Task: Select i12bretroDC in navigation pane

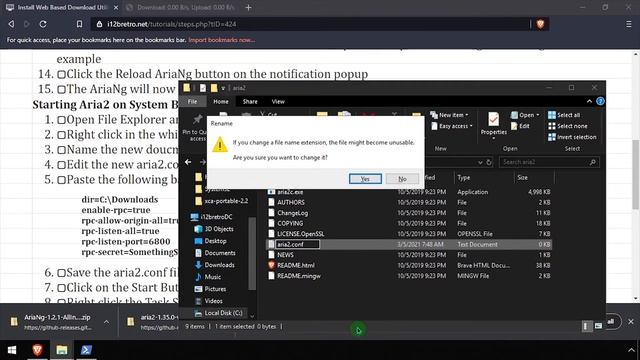Action: (212, 217)
